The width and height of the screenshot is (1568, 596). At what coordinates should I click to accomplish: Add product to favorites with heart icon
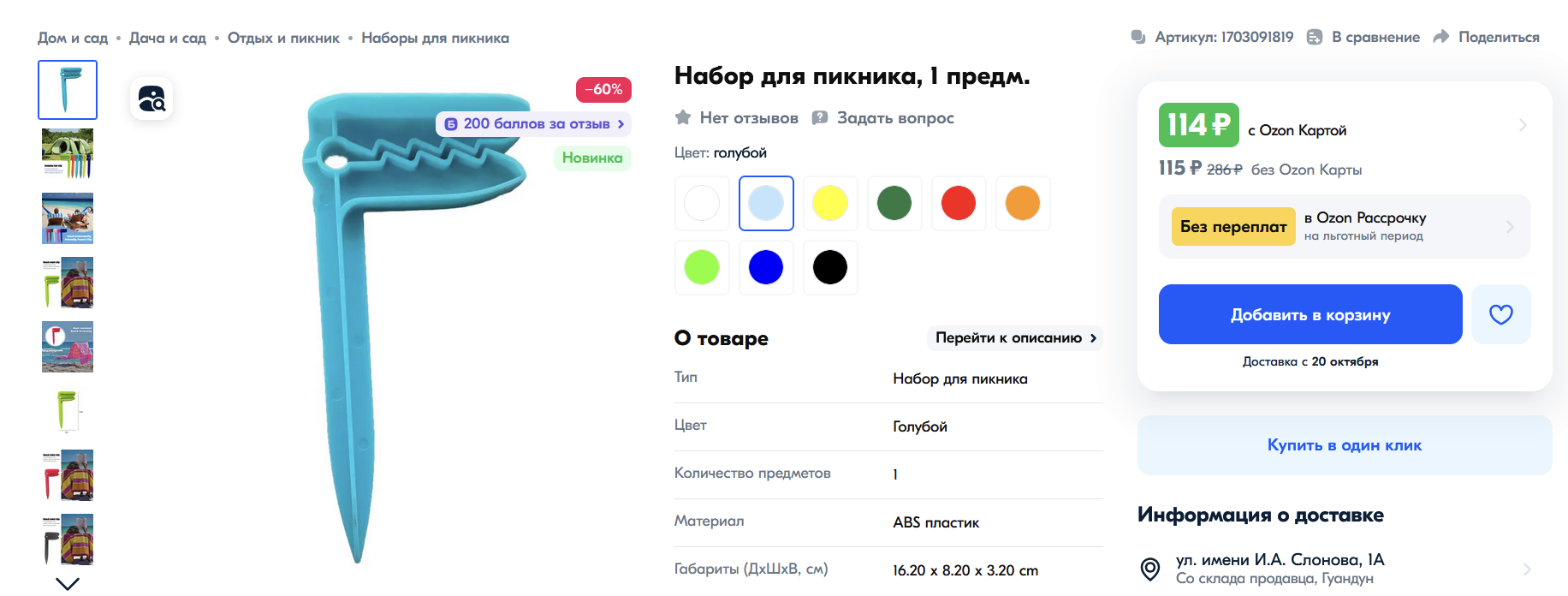coord(1500,314)
